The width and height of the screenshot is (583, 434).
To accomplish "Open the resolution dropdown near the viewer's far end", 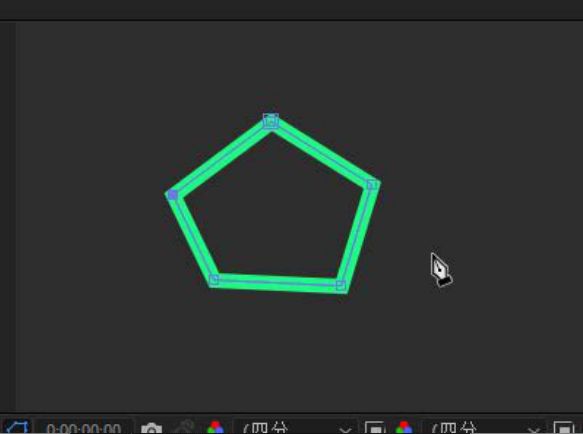I will (483, 428).
